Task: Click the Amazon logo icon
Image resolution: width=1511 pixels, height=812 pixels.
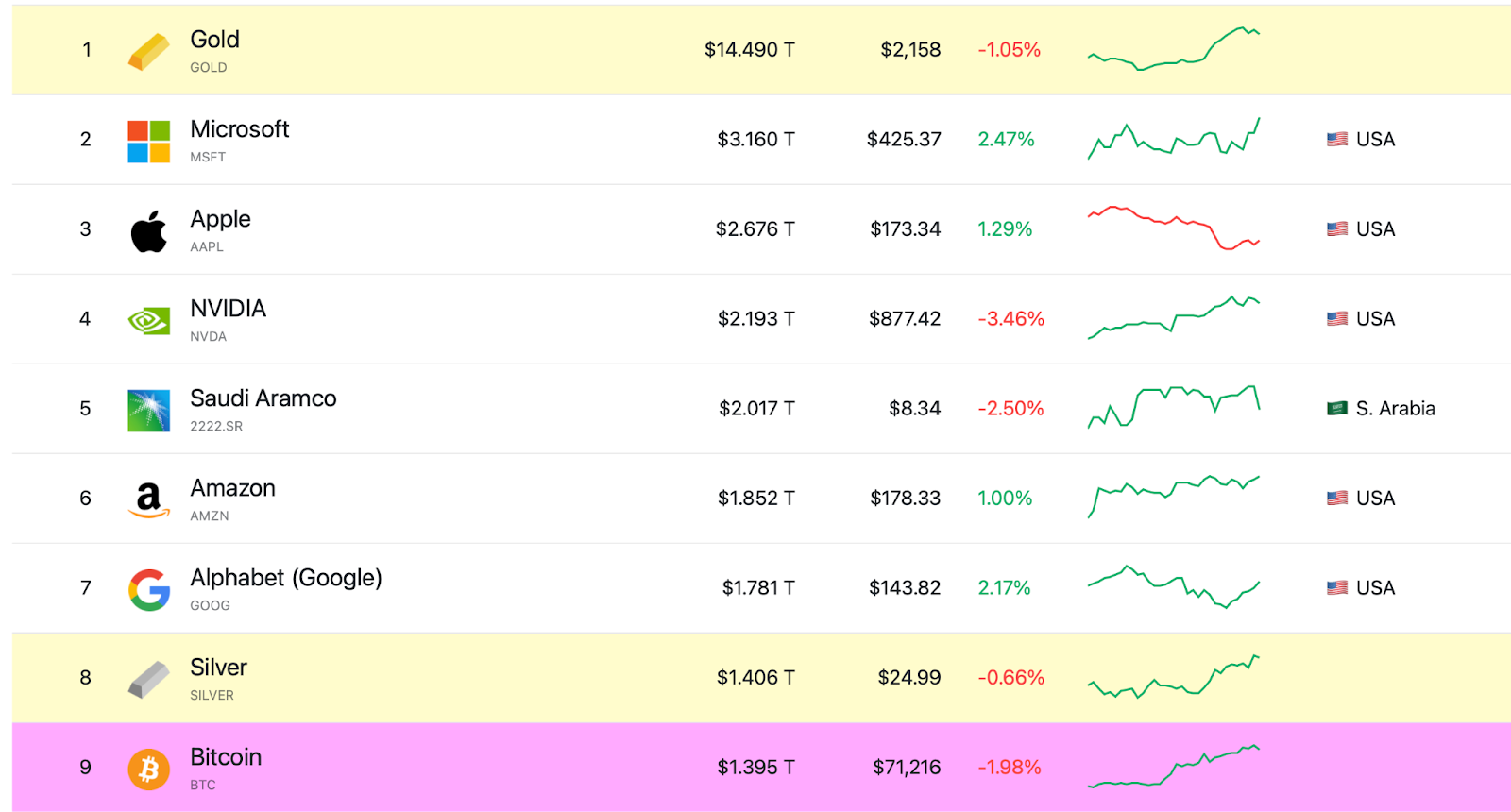Action: pyautogui.click(x=148, y=500)
